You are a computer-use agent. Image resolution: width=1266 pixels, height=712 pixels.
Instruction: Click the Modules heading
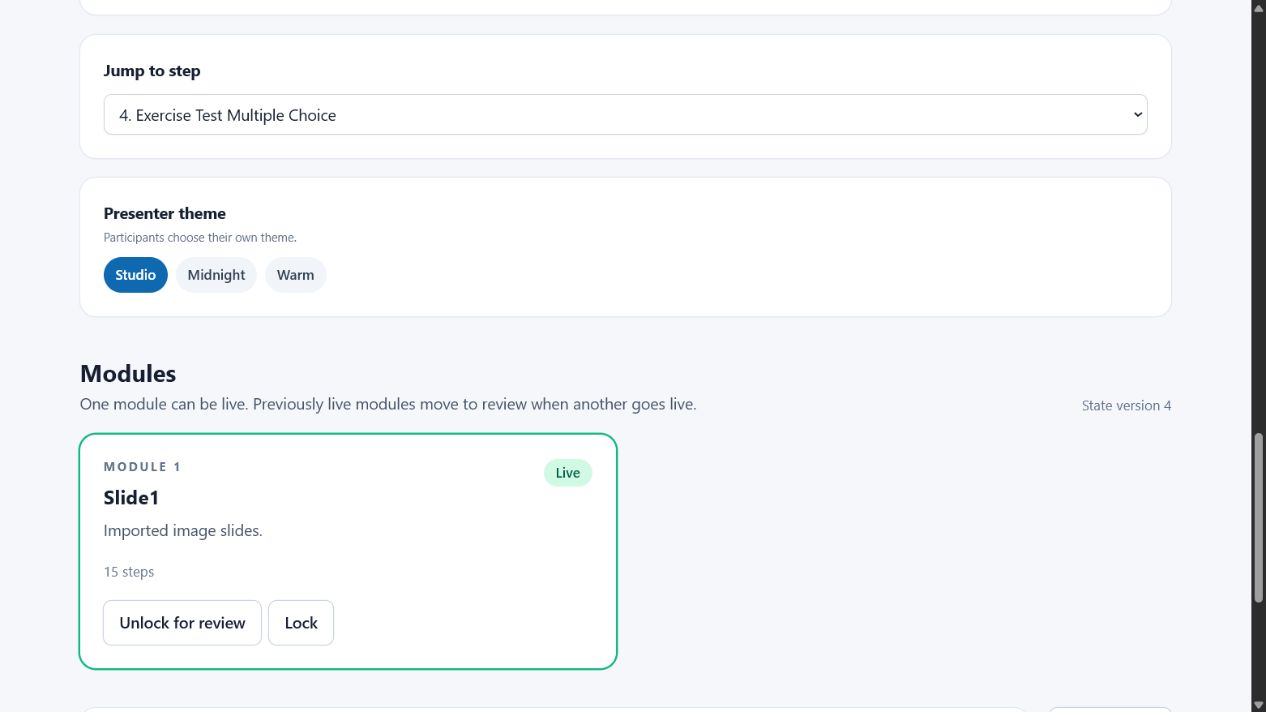coord(128,374)
